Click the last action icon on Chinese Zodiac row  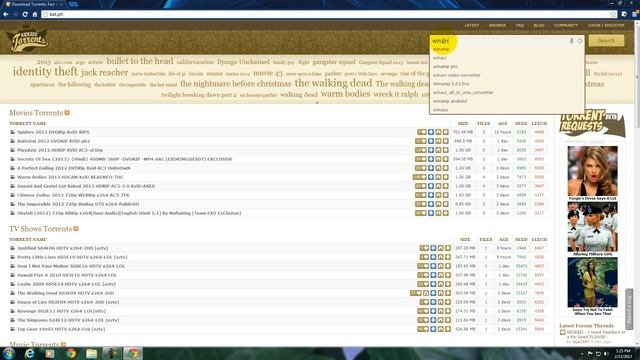pos(445,195)
